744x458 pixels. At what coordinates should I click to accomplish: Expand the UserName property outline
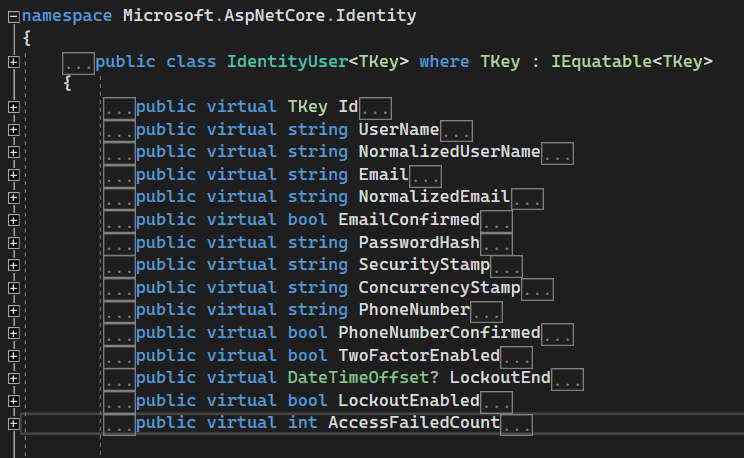click(14, 130)
